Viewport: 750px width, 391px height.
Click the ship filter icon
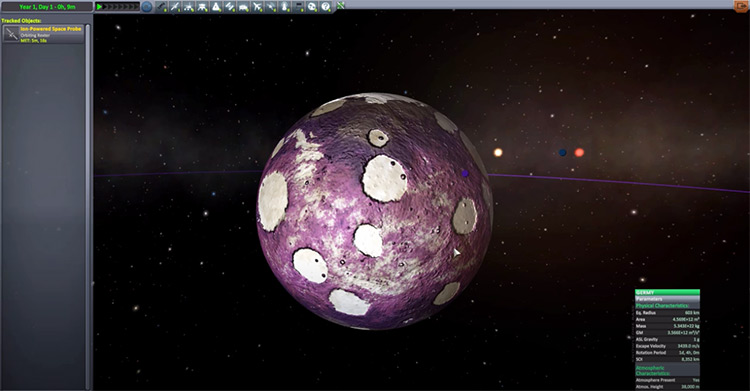tap(216, 7)
